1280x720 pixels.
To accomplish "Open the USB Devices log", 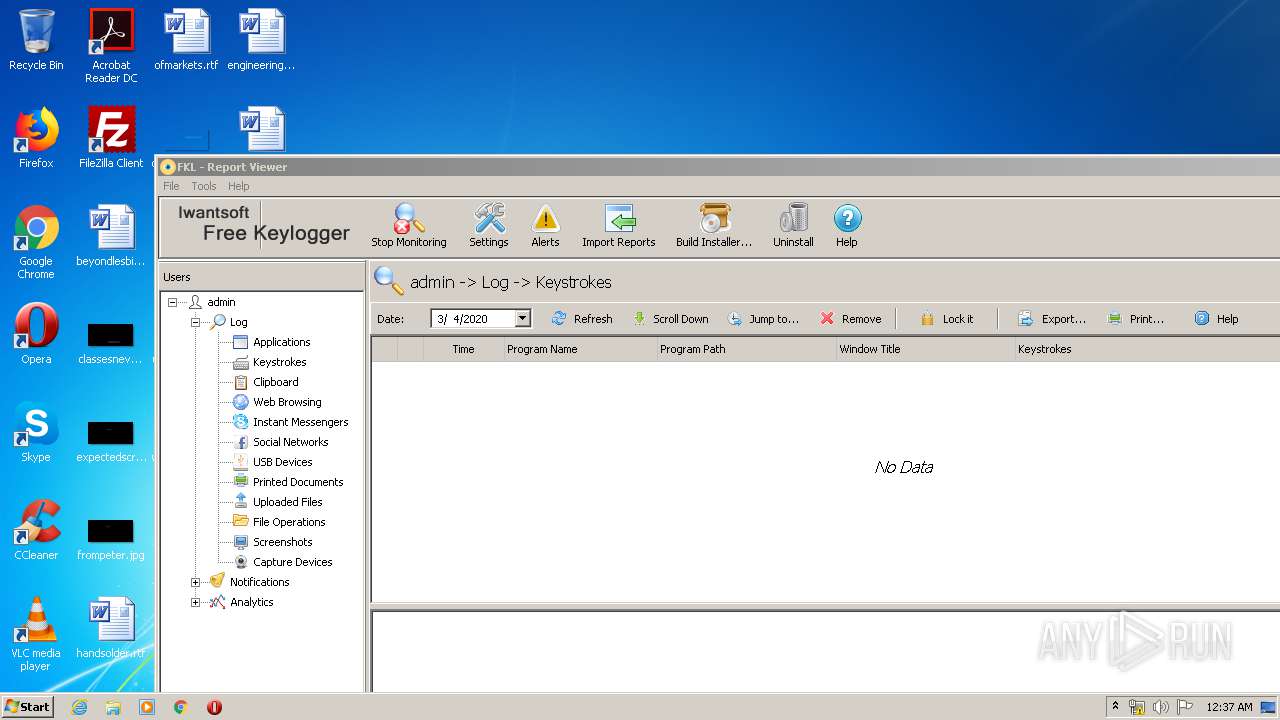I will (x=282, y=462).
